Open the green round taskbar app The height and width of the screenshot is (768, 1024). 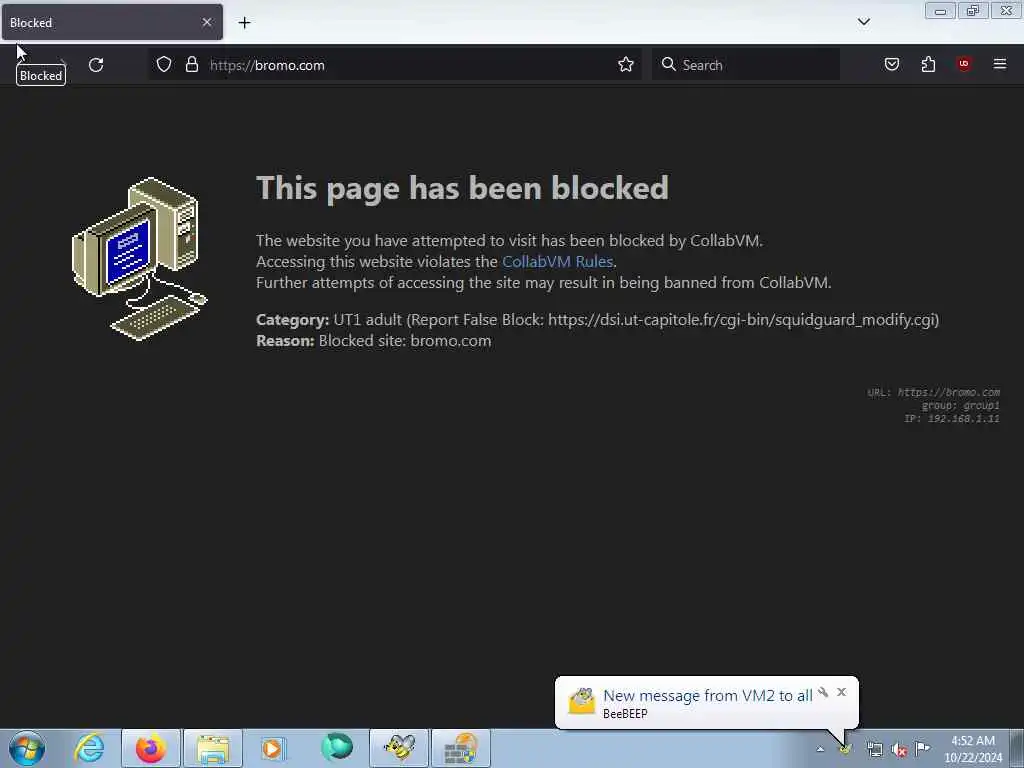pyautogui.click(x=336, y=748)
